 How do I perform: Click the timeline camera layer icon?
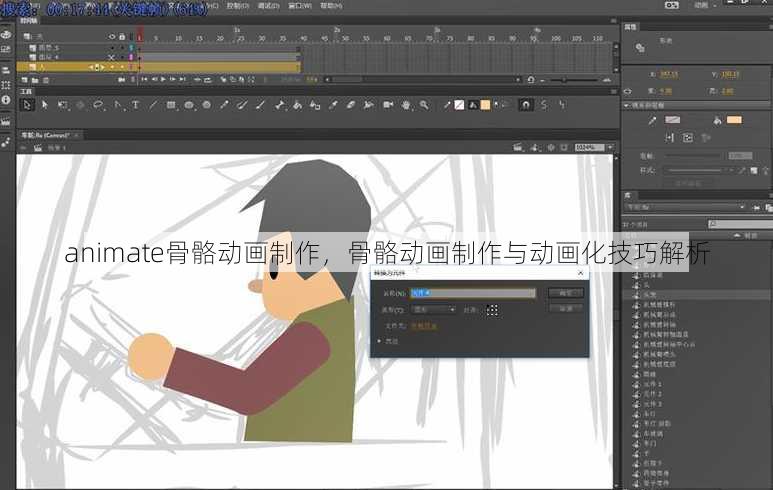[x=121, y=79]
